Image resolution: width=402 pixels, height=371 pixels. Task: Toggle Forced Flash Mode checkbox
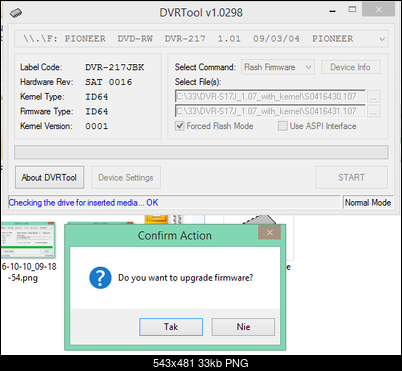point(180,126)
